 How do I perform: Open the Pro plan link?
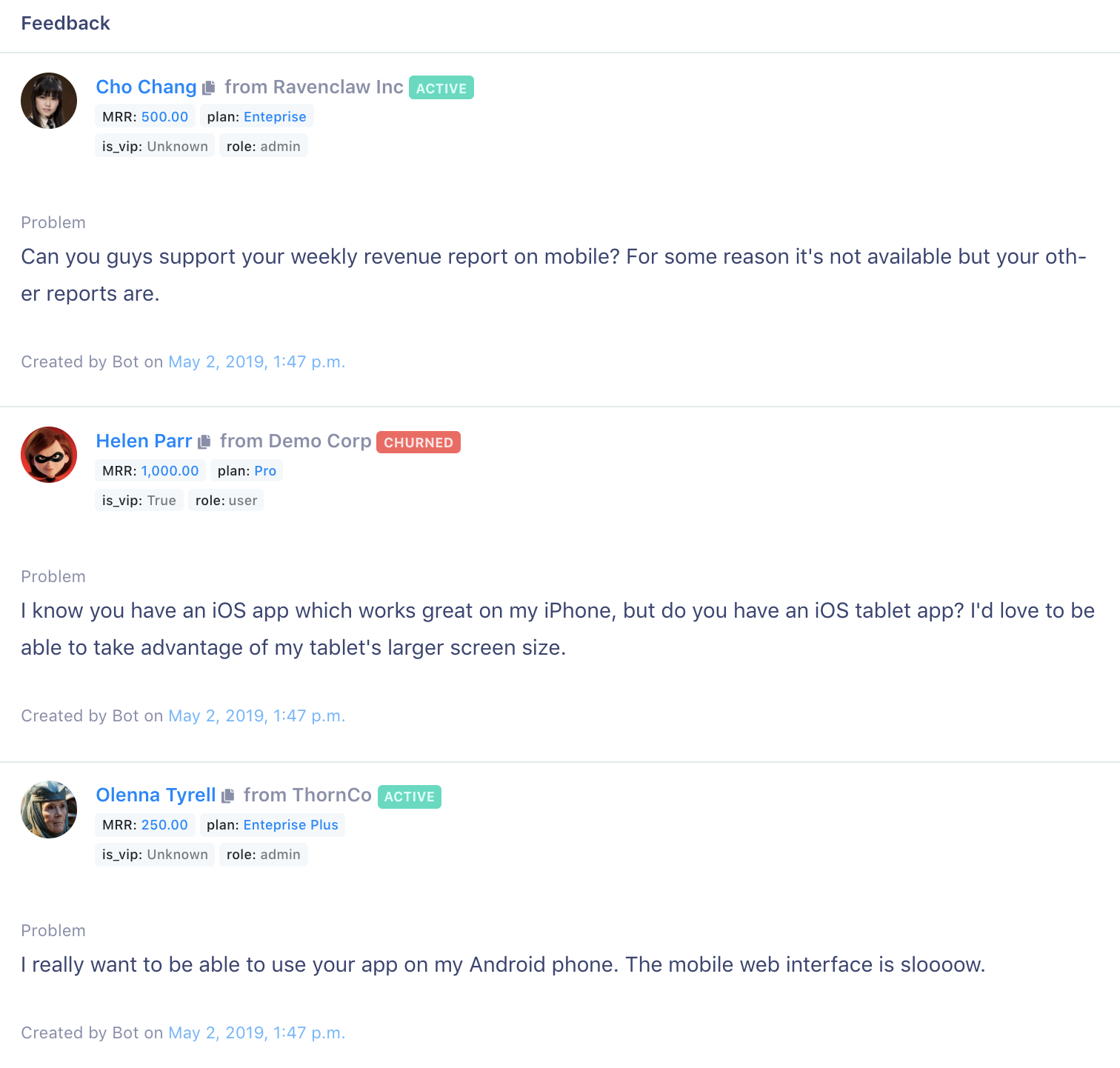point(265,471)
